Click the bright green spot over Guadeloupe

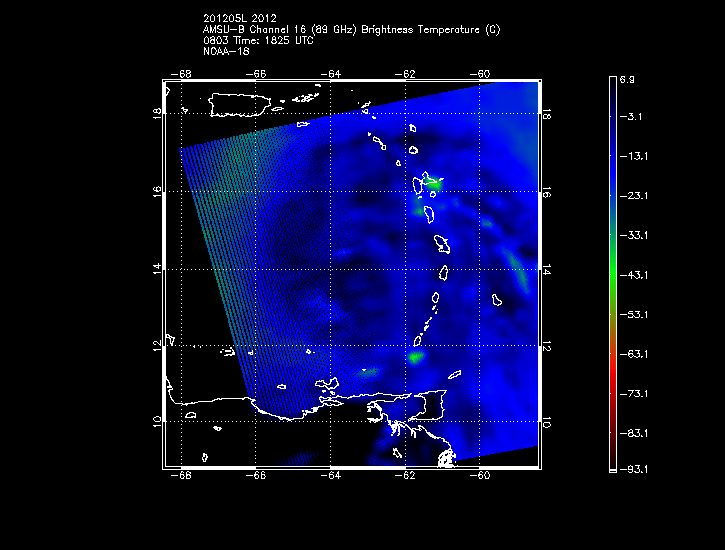tap(433, 183)
